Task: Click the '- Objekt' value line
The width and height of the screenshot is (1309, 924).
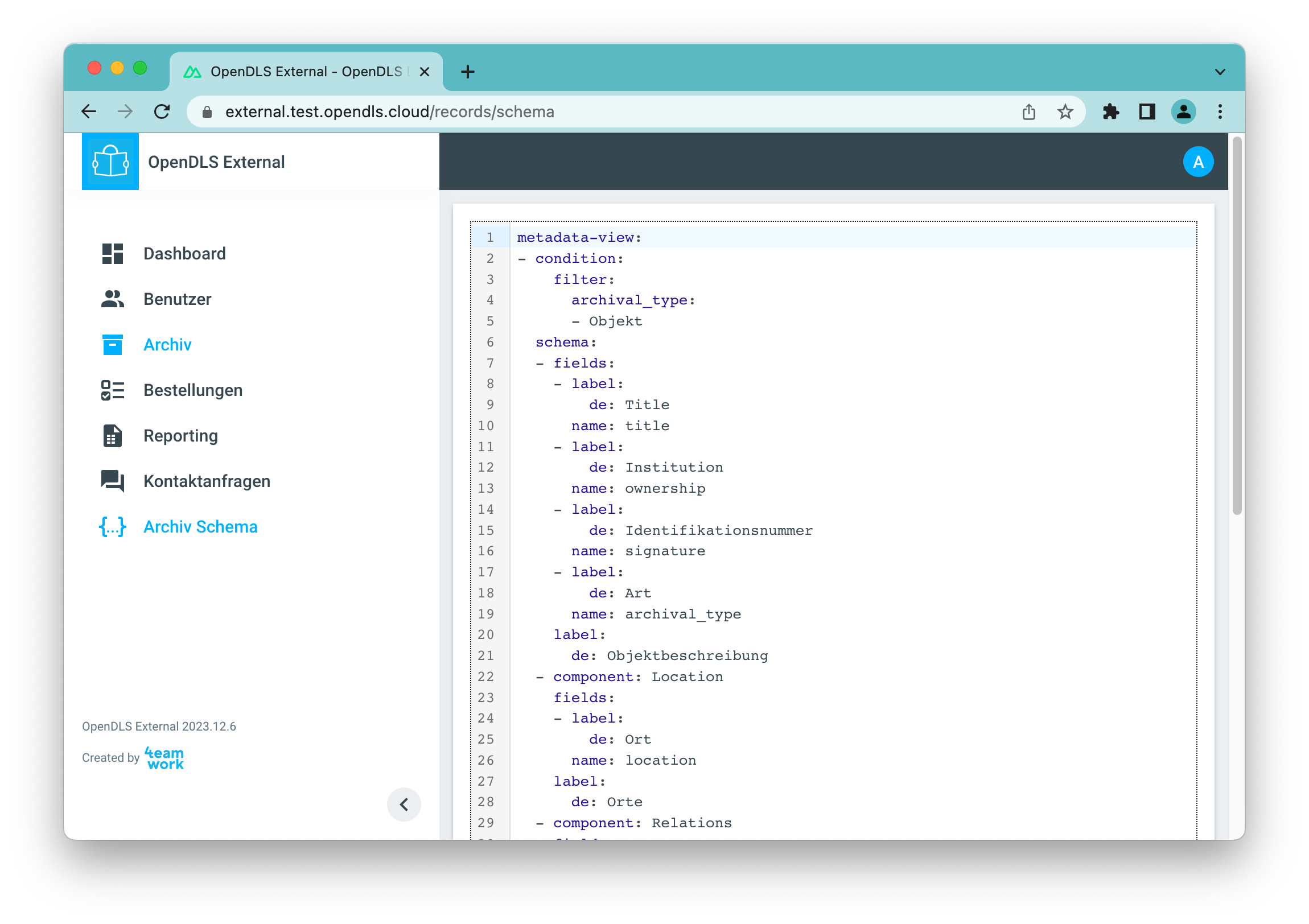Action: [607, 321]
